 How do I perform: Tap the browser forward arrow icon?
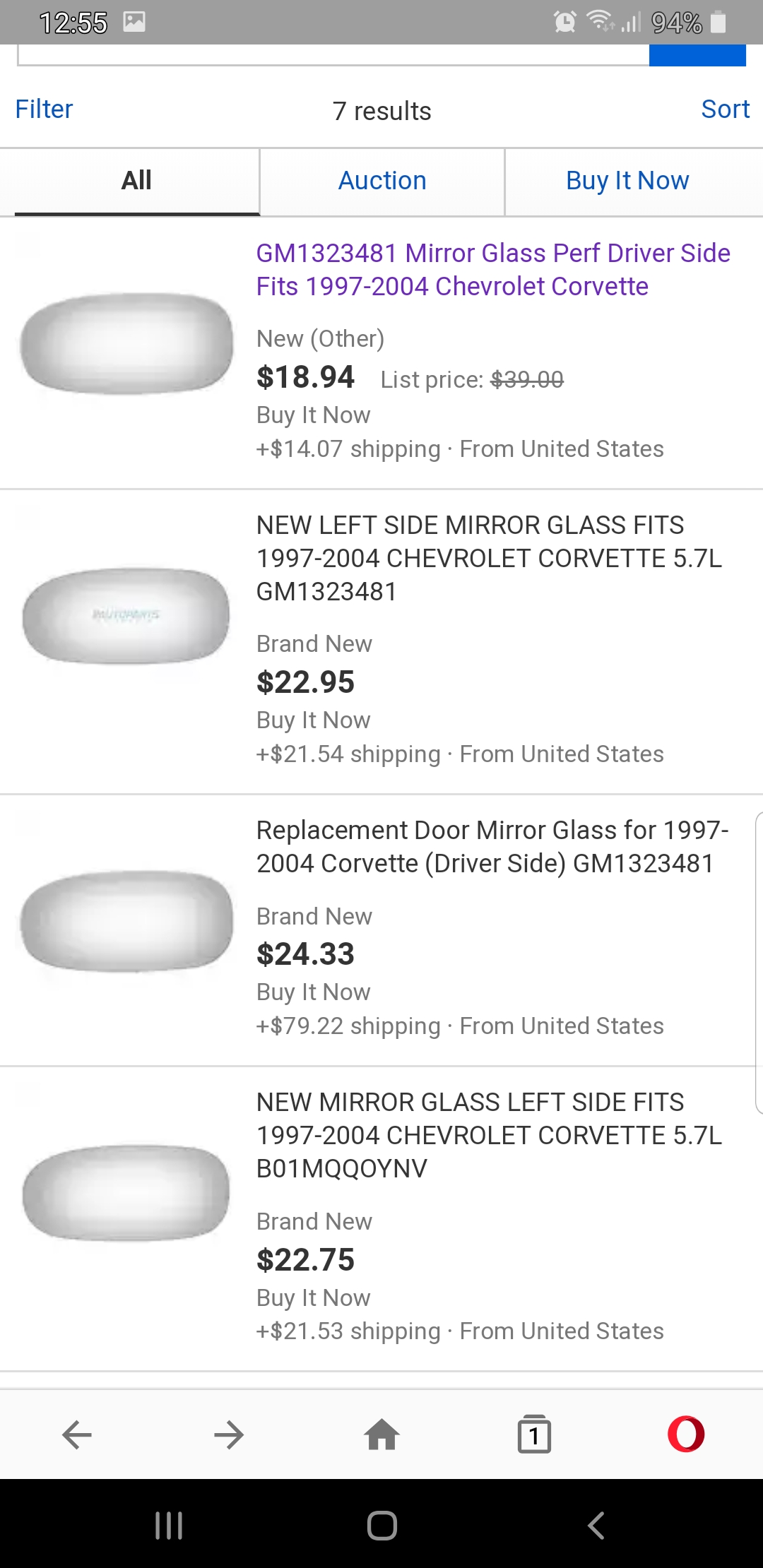point(229,1435)
